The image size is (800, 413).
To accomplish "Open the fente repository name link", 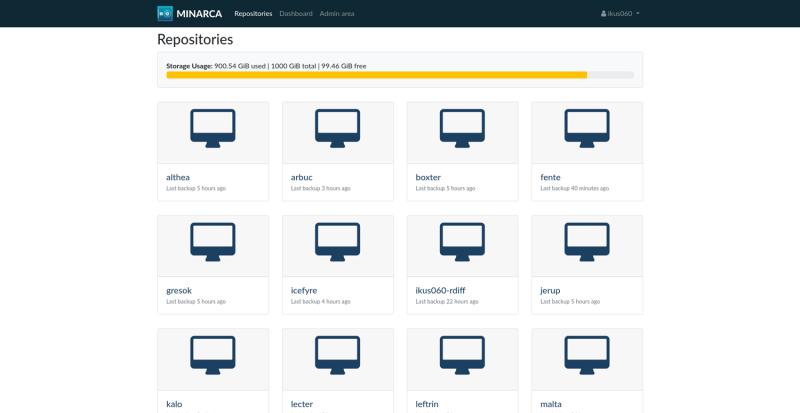I will coord(550,177).
